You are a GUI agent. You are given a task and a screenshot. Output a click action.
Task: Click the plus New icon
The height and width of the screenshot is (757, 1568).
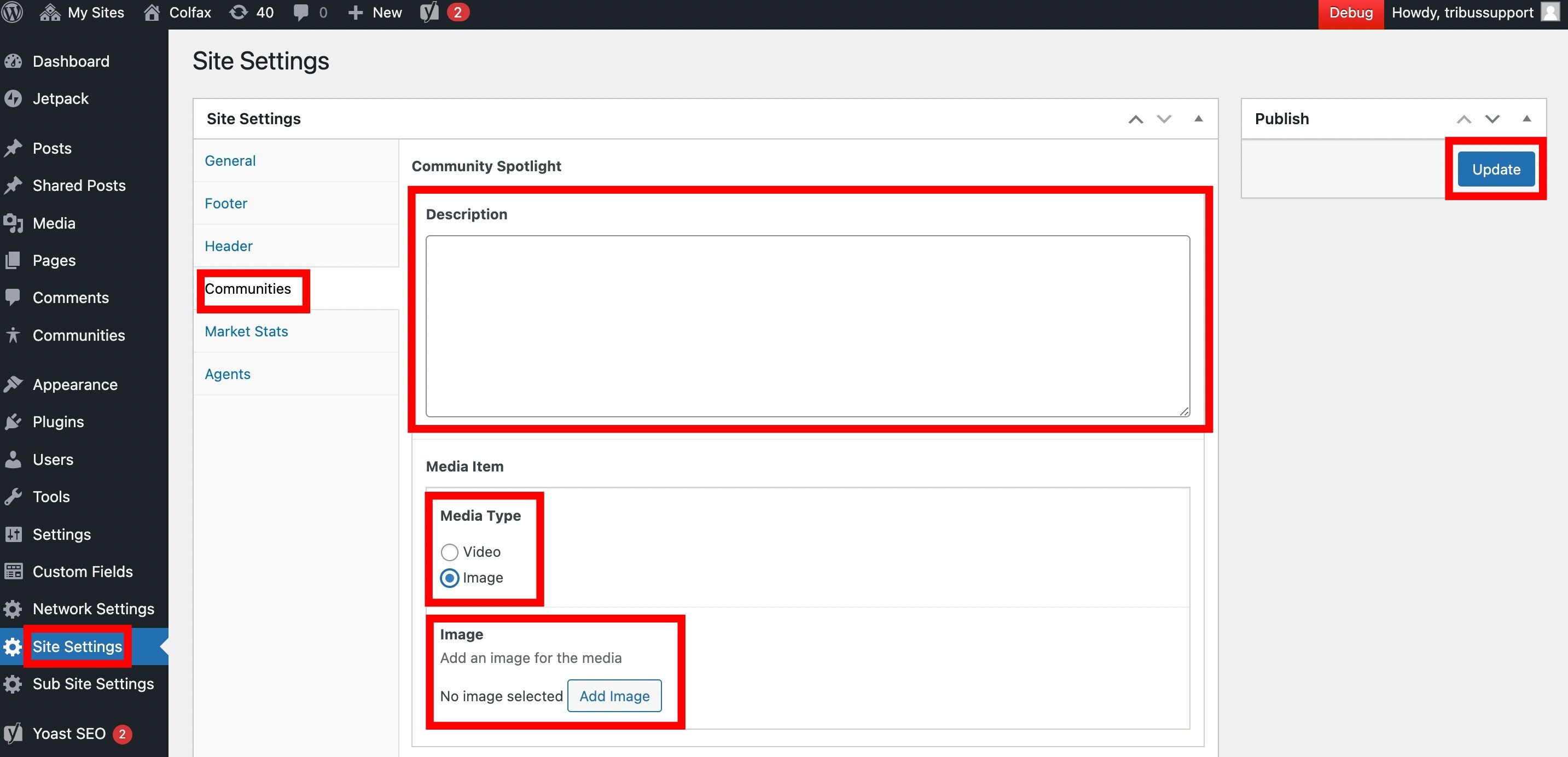coord(356,13)
